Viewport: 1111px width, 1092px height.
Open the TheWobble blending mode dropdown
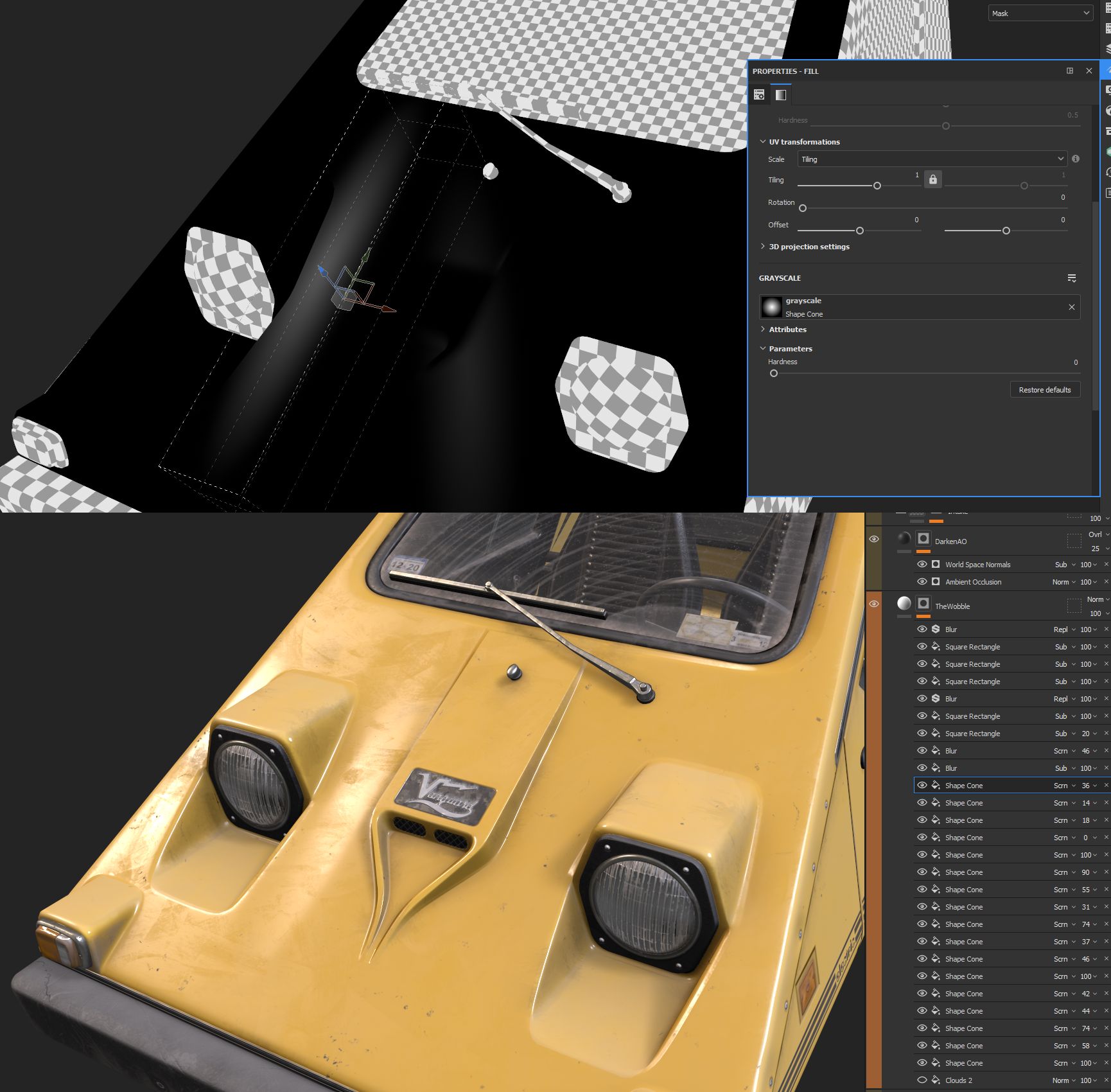pos(1098,599)
